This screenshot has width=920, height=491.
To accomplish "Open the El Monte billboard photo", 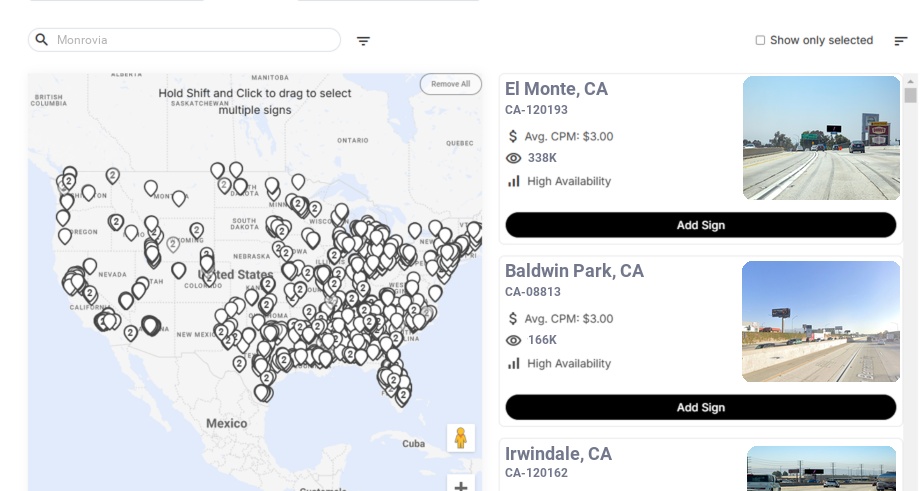I will [x=821, y=138].
